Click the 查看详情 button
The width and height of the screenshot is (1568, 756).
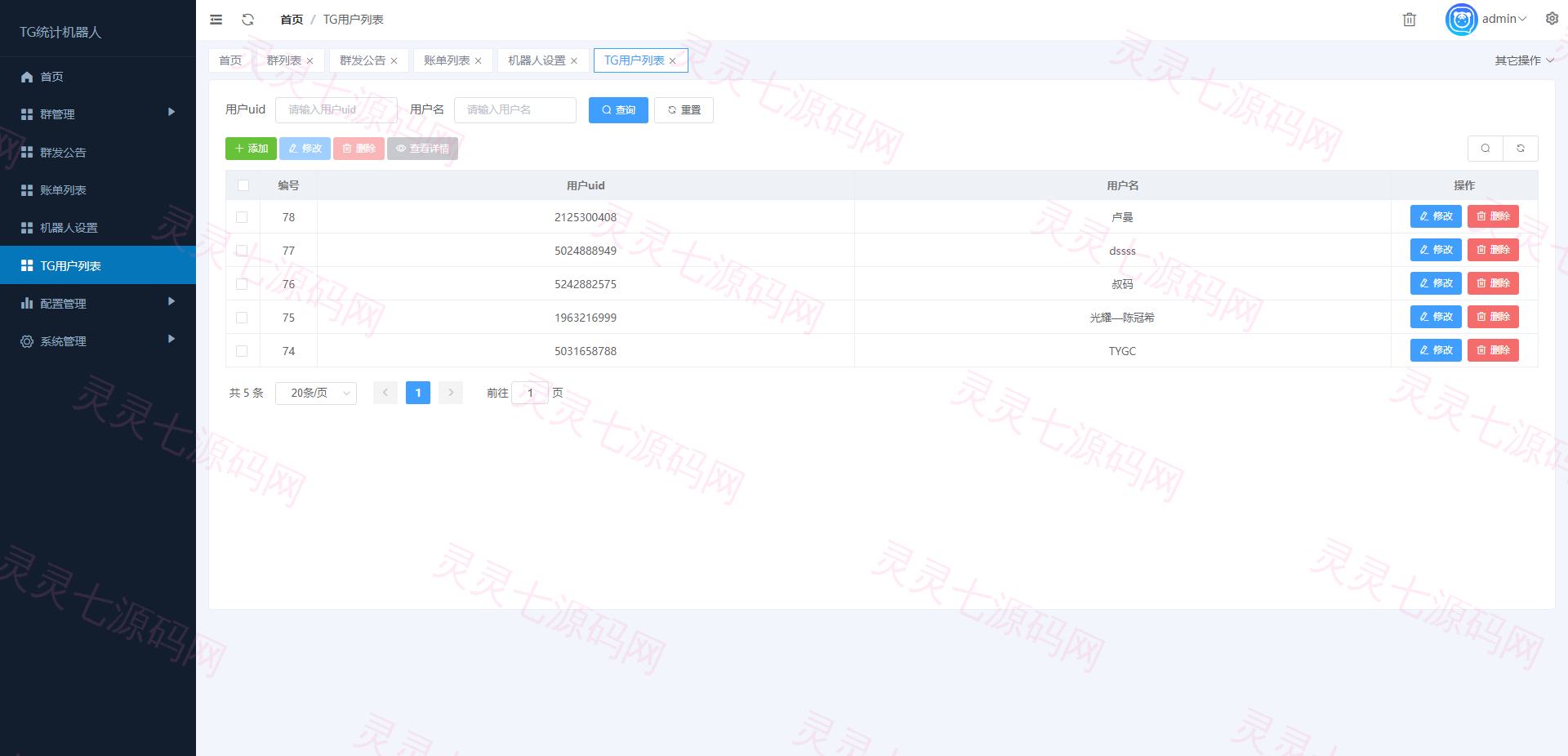tap(422, 149)
